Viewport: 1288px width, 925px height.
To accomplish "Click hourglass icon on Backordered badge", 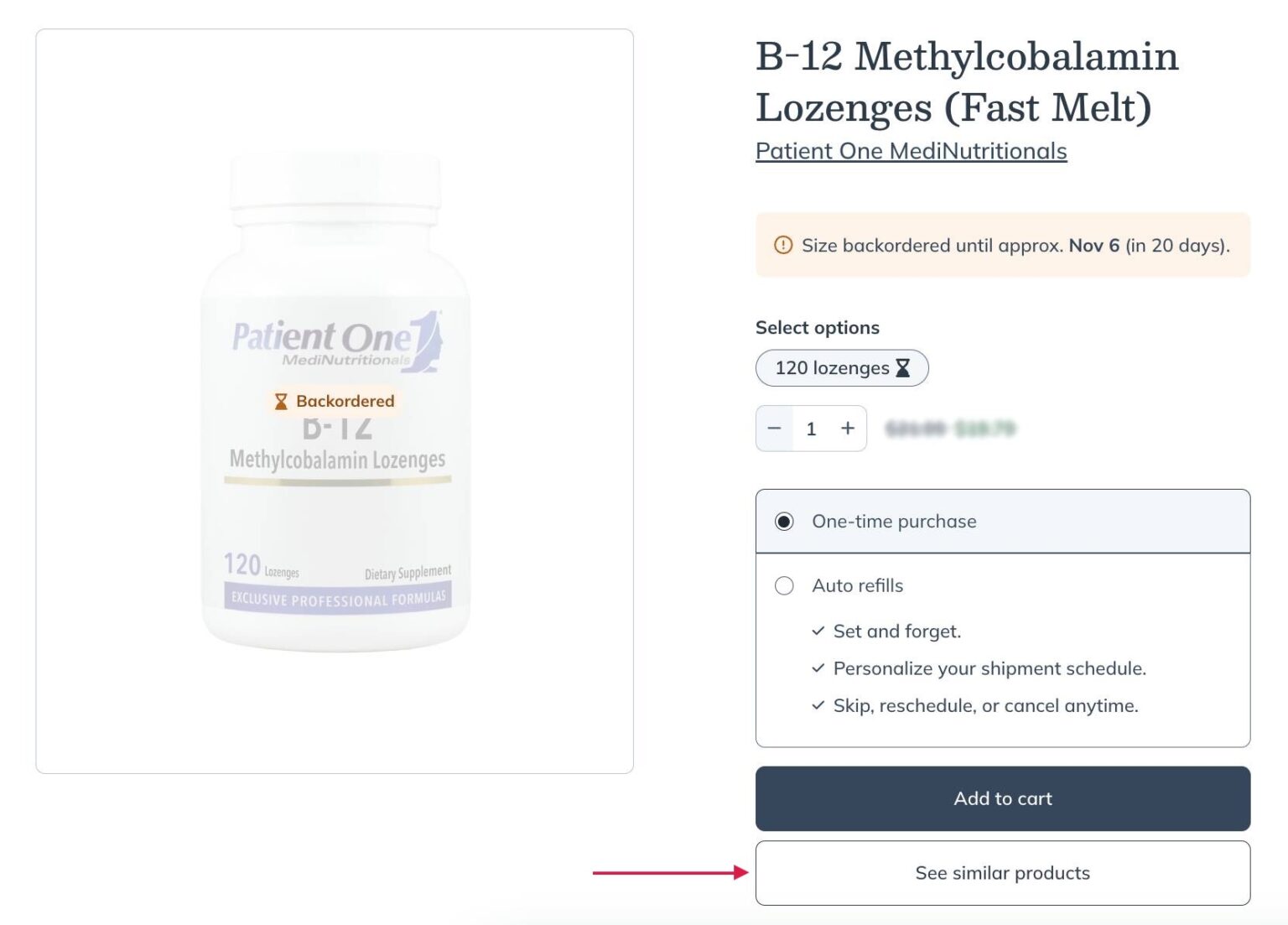I will click(281, 402).
